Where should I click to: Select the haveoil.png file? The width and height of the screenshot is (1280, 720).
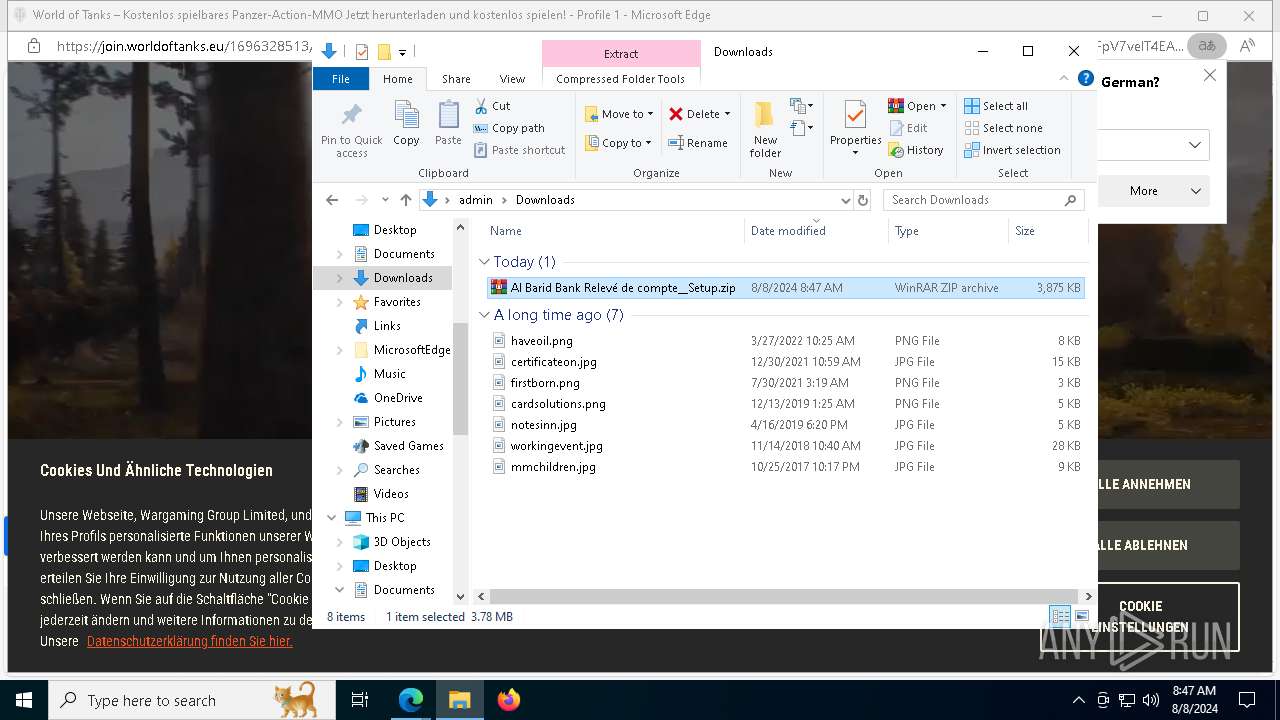[x=786, y=341]
